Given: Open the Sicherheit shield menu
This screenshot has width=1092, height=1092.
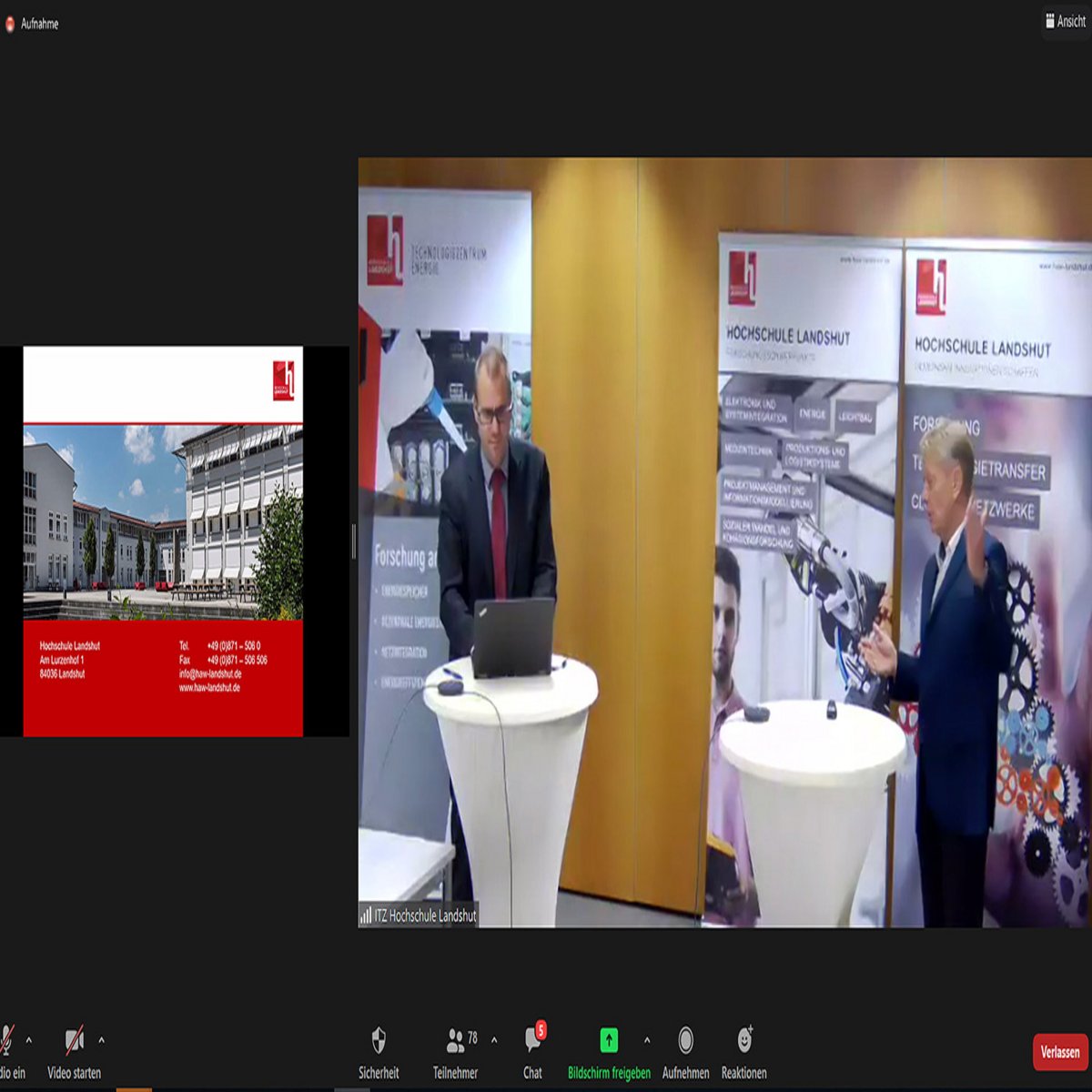Looking at the screenshot, I should point(379,1052).
